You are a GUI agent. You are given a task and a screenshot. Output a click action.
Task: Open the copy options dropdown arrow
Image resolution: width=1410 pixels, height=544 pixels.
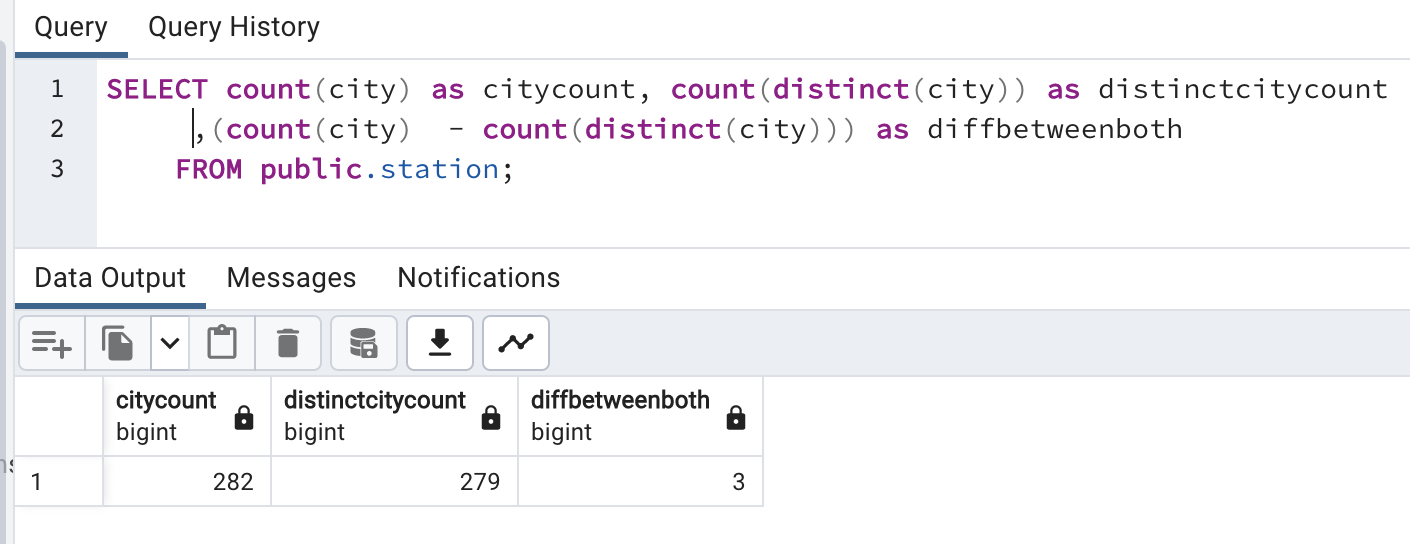pyautogui.click(x=170, y=344)
